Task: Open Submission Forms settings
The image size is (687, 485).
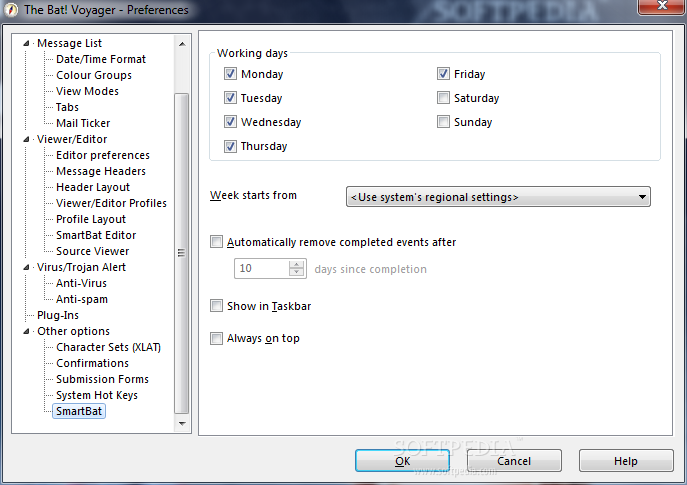Action: point(102,379)
